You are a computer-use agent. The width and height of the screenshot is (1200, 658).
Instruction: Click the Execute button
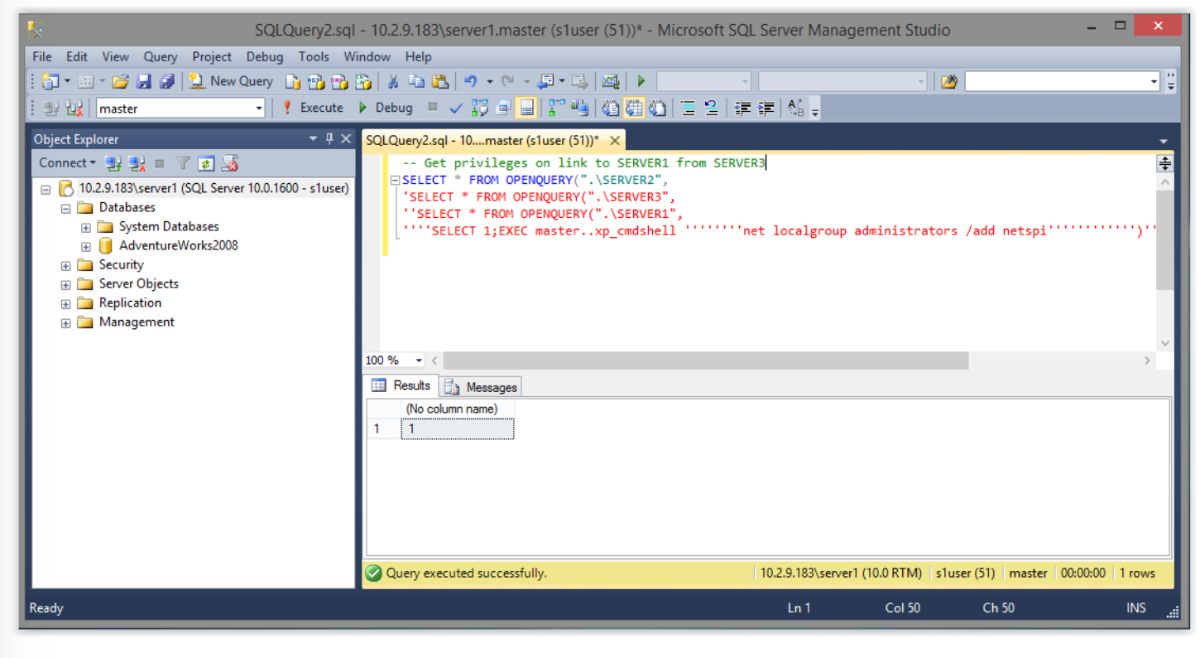313,107
